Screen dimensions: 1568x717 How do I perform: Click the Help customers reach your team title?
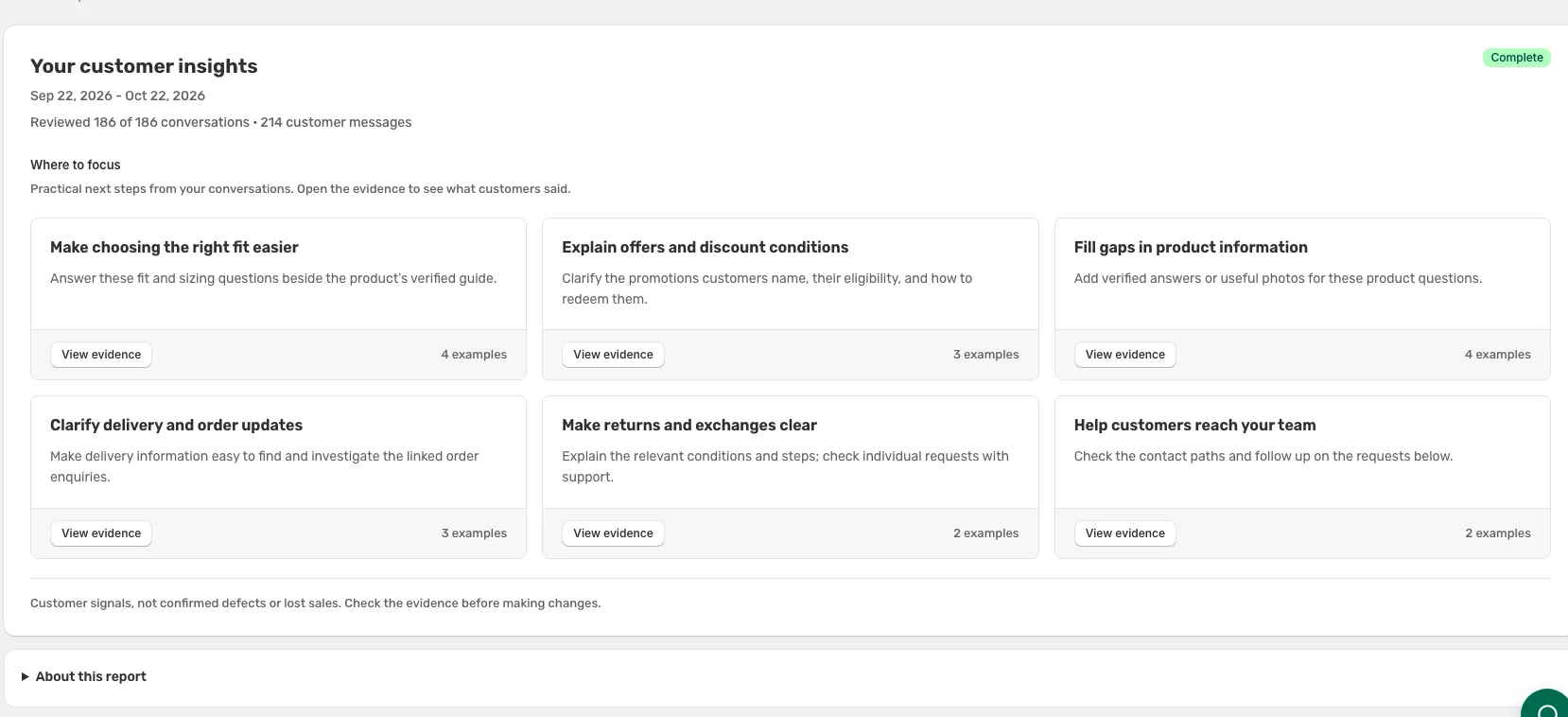coord(1194,425)
